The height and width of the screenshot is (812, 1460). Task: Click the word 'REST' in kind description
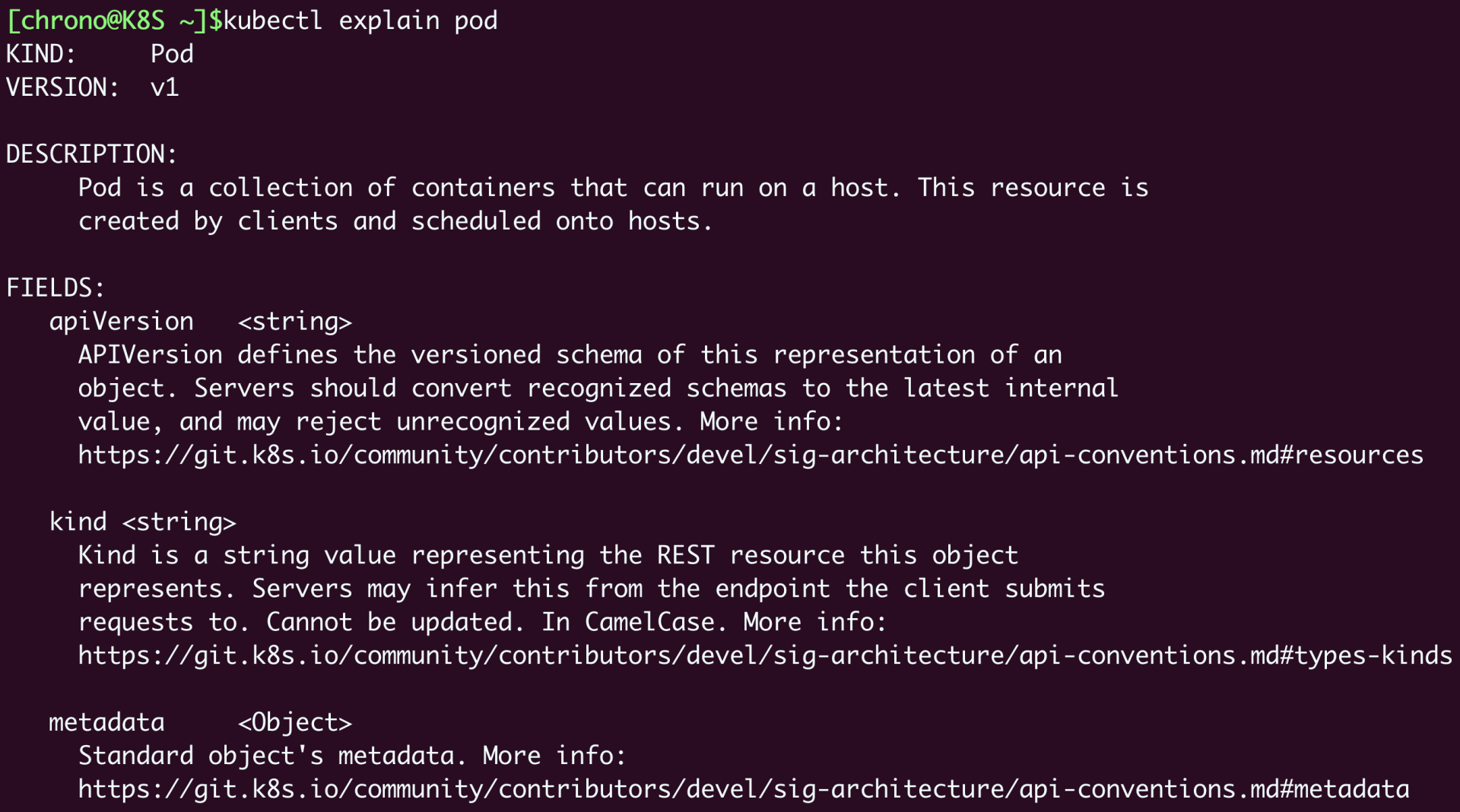[x=685, y=556]
